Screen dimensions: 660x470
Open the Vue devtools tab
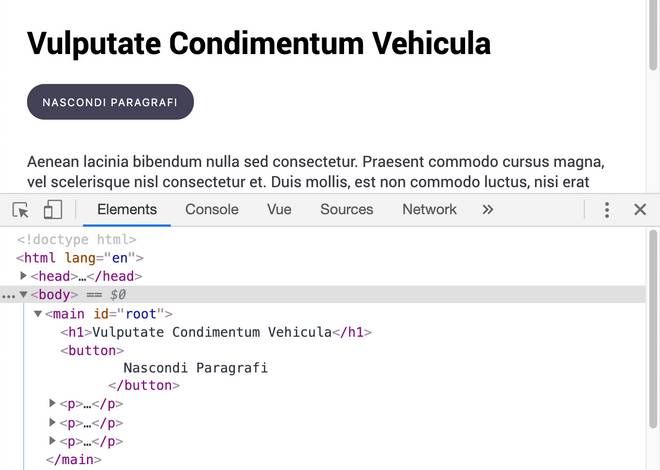coord(279,210)
